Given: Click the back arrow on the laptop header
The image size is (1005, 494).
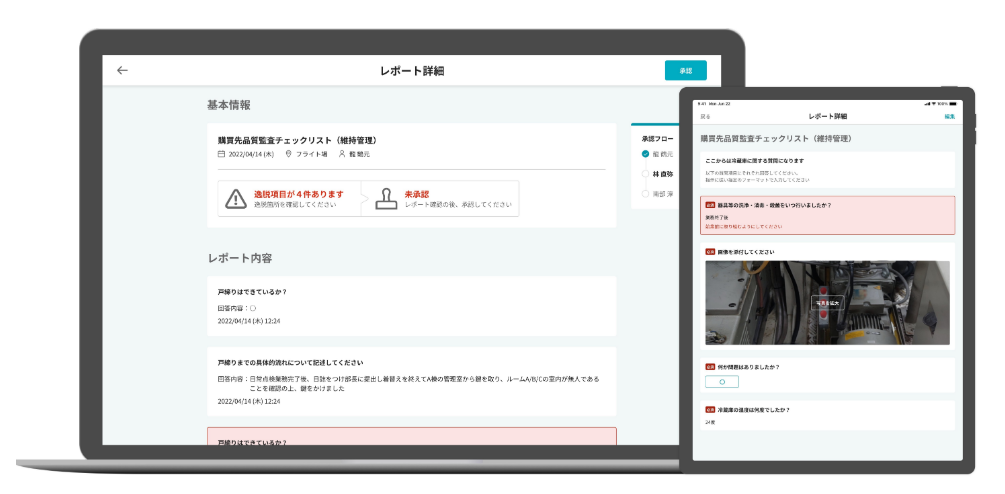Looking at the screenshot, I should (x=122, y=70).
